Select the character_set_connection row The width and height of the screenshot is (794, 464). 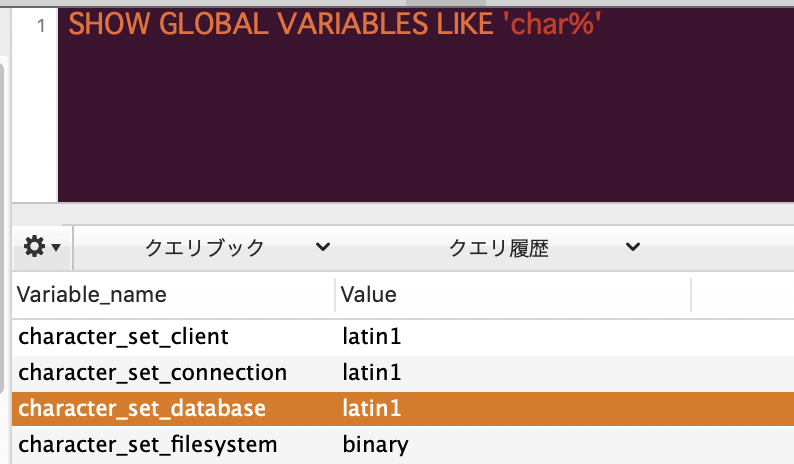pos(403,373)
